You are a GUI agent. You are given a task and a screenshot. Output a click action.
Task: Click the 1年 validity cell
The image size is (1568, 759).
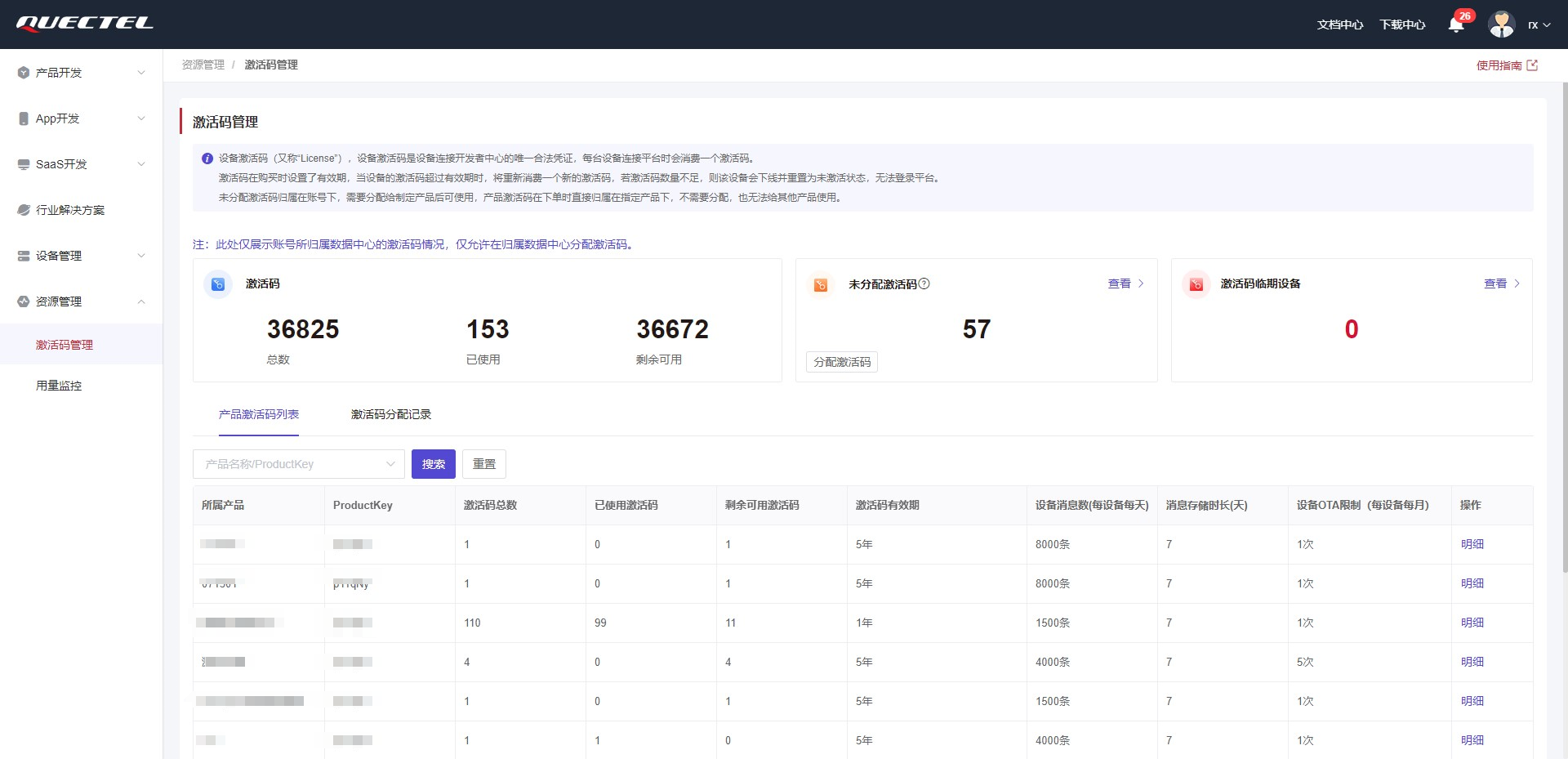[937, 623]
